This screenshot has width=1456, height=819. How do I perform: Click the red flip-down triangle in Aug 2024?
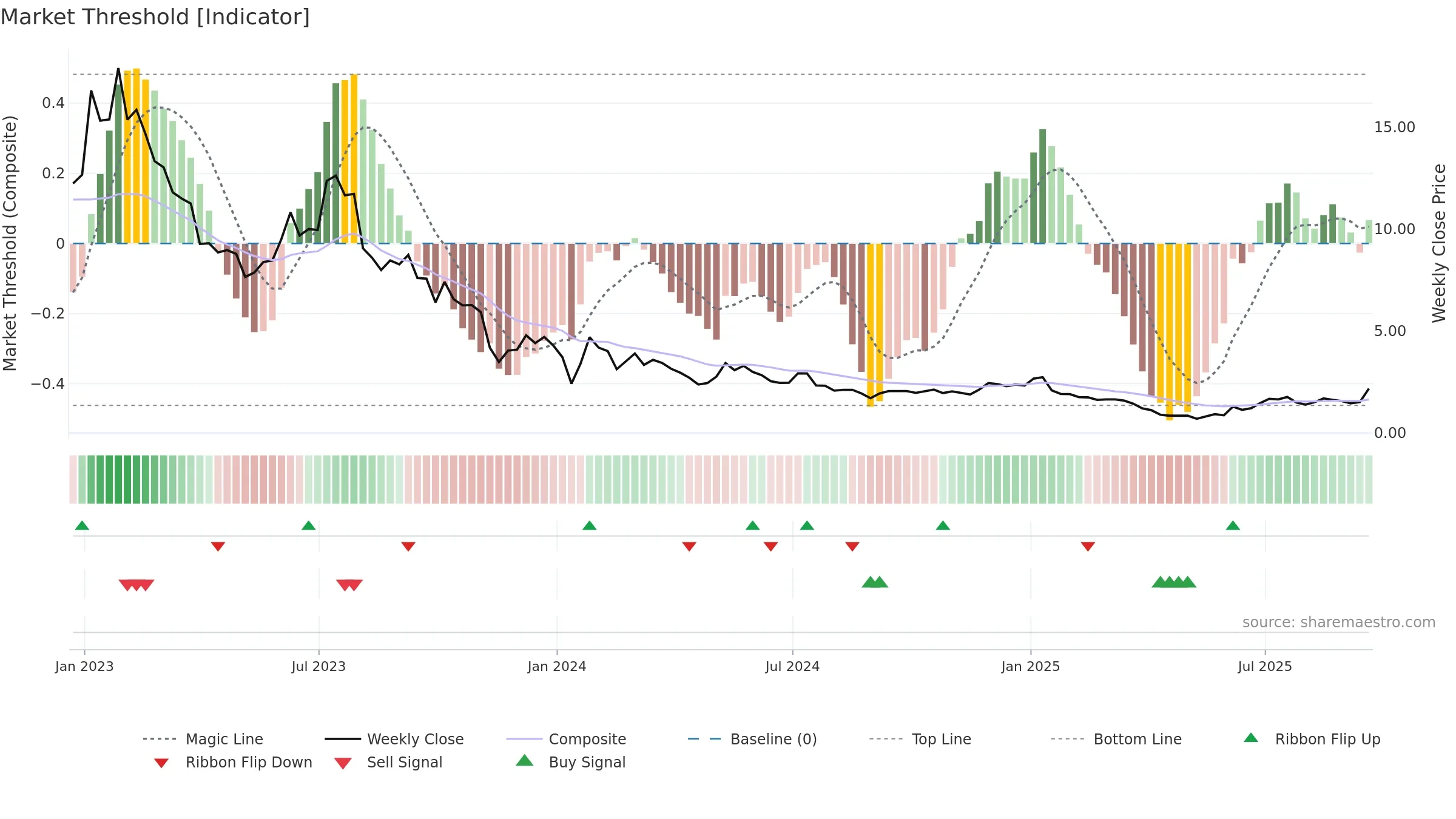[x=852, y=547]
